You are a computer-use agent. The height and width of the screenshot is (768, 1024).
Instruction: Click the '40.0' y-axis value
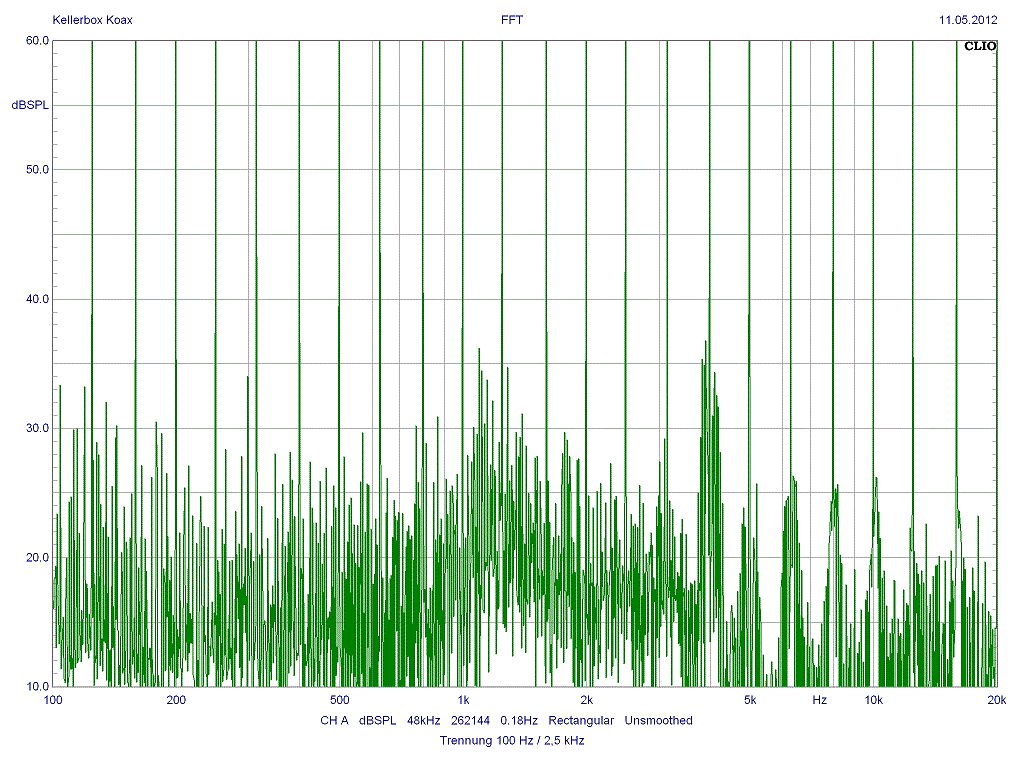click(37, 299)
